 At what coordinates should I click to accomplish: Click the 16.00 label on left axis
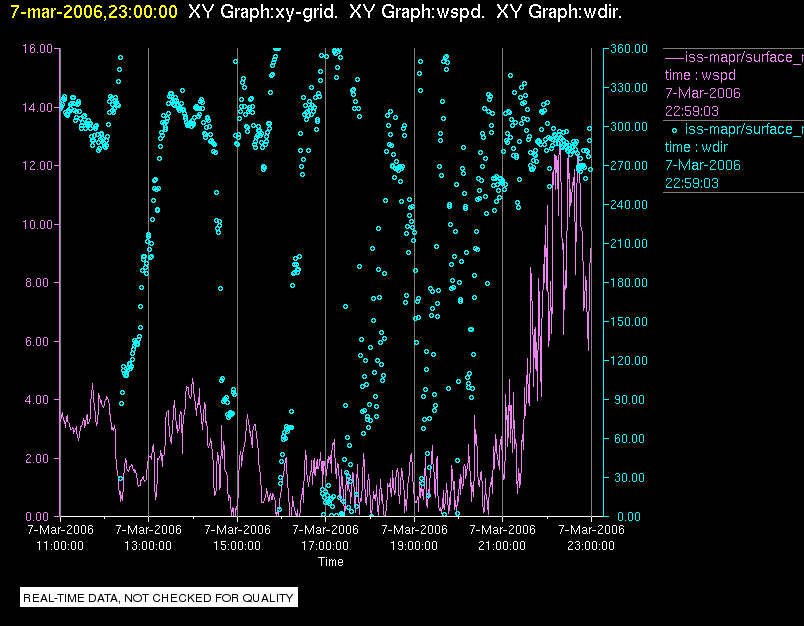tap(37, 49)
